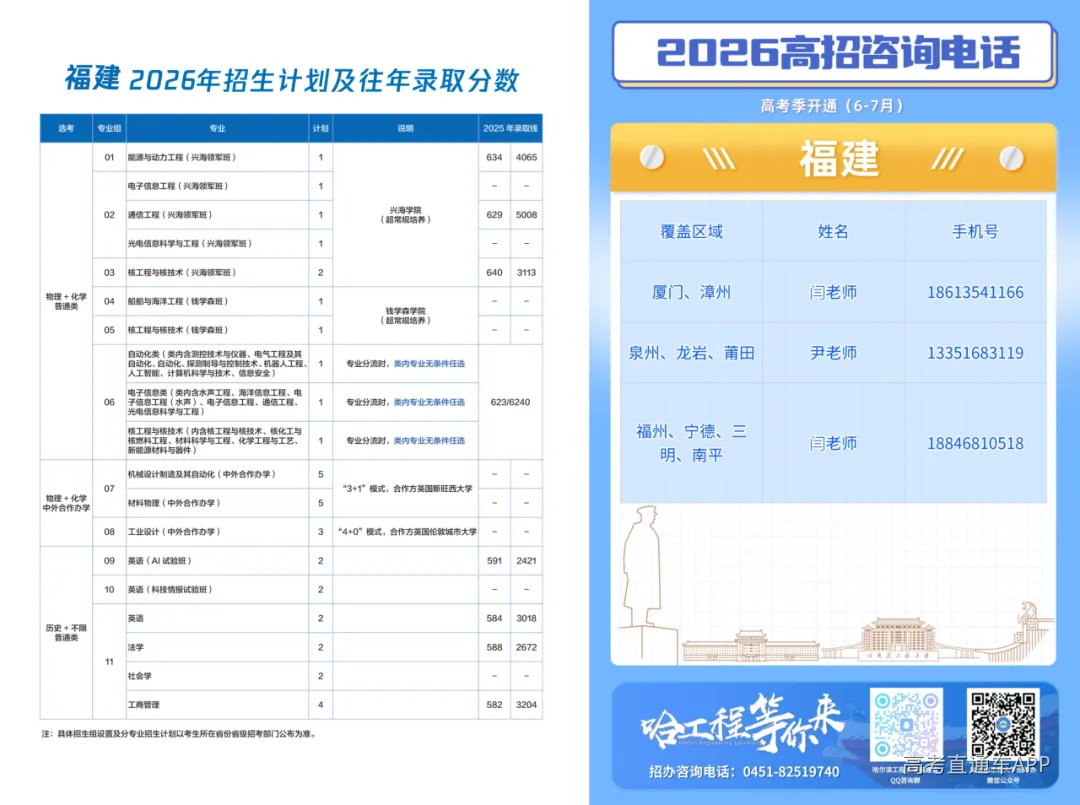
Task: Click the “4+0”模式 英国伦敦城市大学 note
Action: (407, 532)
